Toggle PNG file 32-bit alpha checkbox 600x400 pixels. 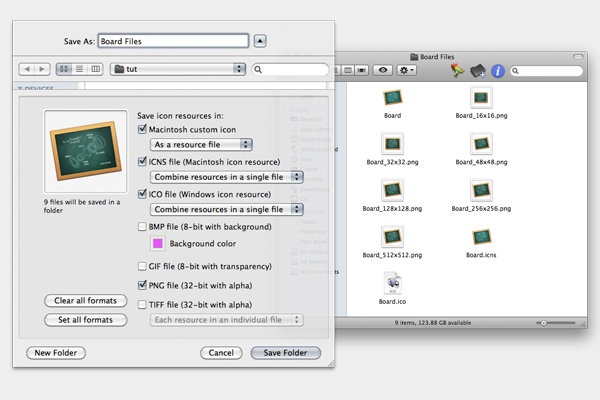click(x=142, y=285)
